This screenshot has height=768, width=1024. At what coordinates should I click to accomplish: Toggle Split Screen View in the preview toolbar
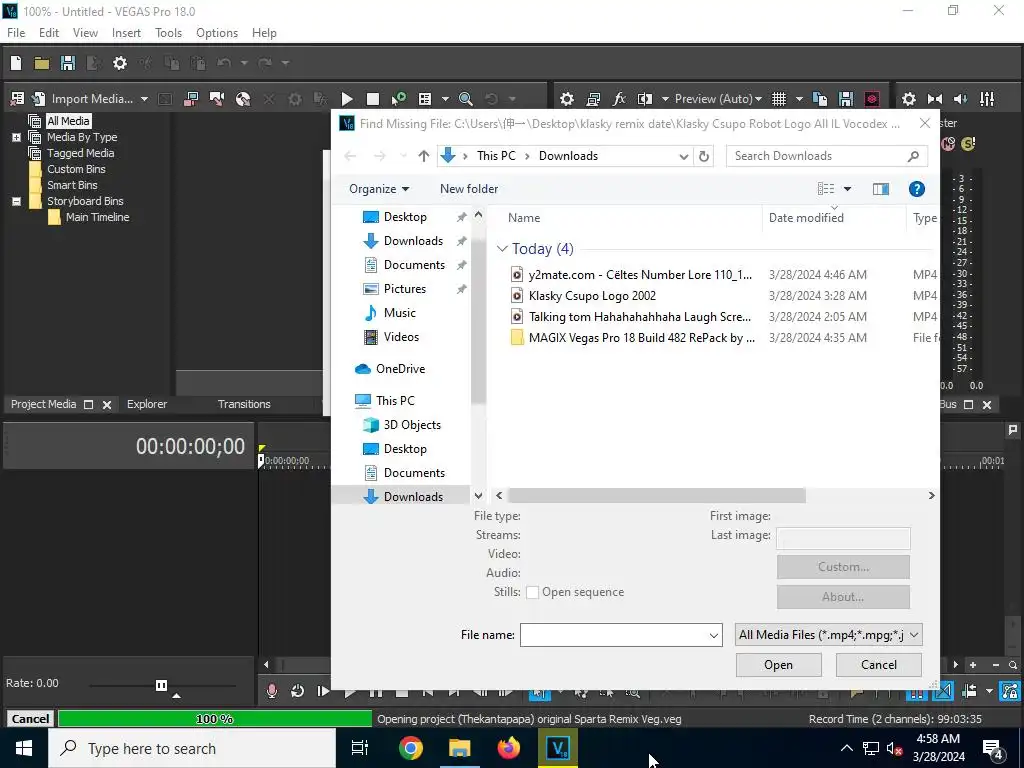(x=645, y=99)
